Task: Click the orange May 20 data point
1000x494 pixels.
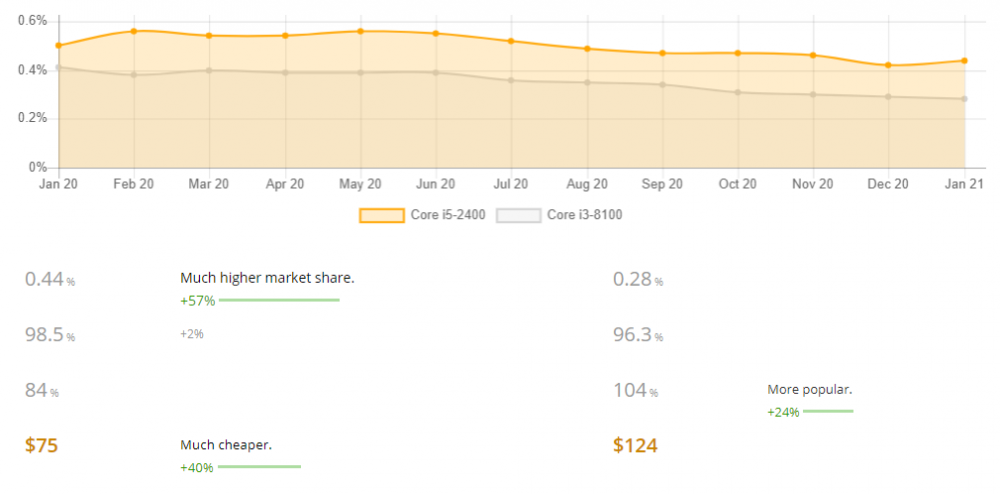Action: coord(360,31)
